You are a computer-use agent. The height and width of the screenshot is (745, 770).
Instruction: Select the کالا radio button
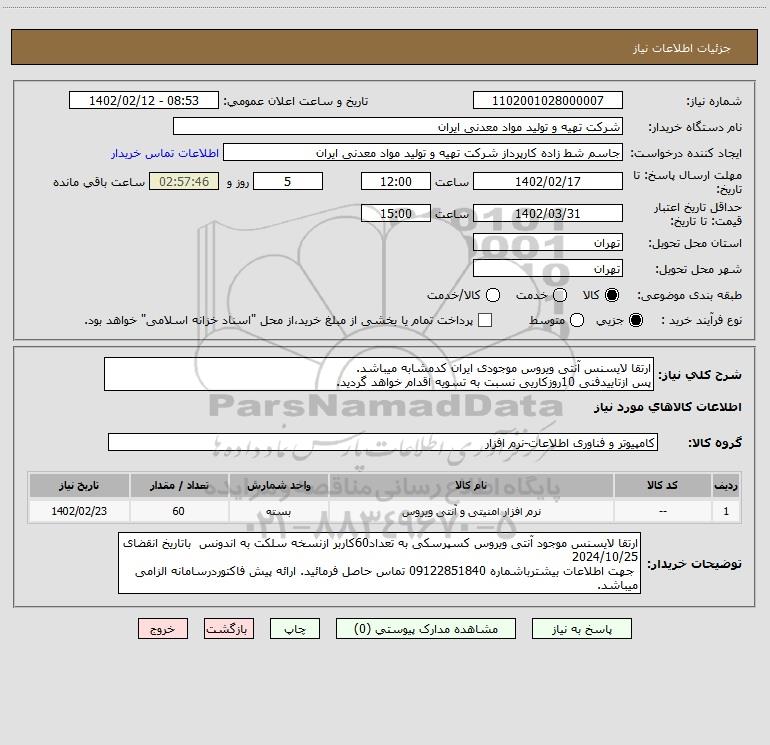(612, 295)
